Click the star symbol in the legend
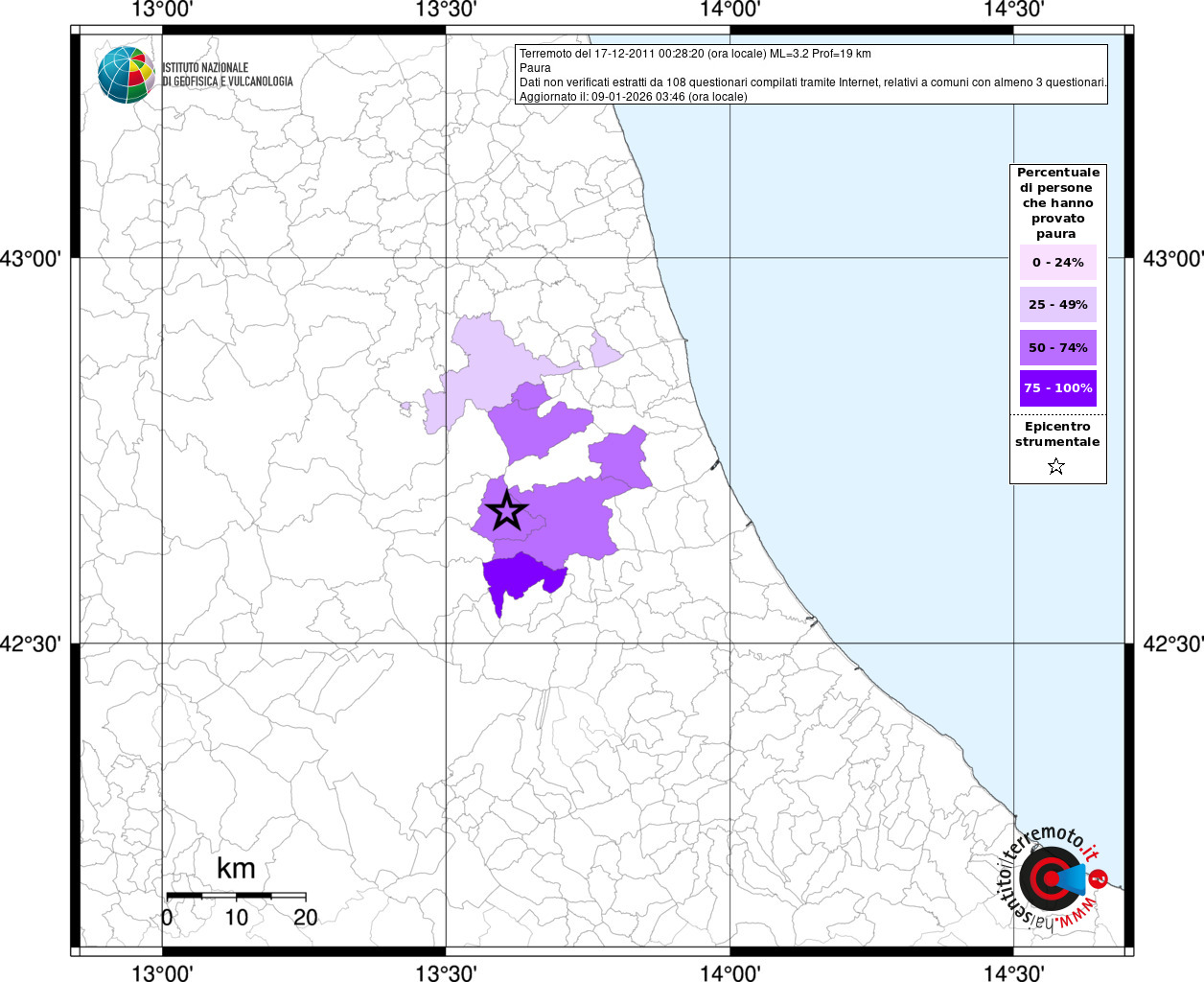 1056,467
